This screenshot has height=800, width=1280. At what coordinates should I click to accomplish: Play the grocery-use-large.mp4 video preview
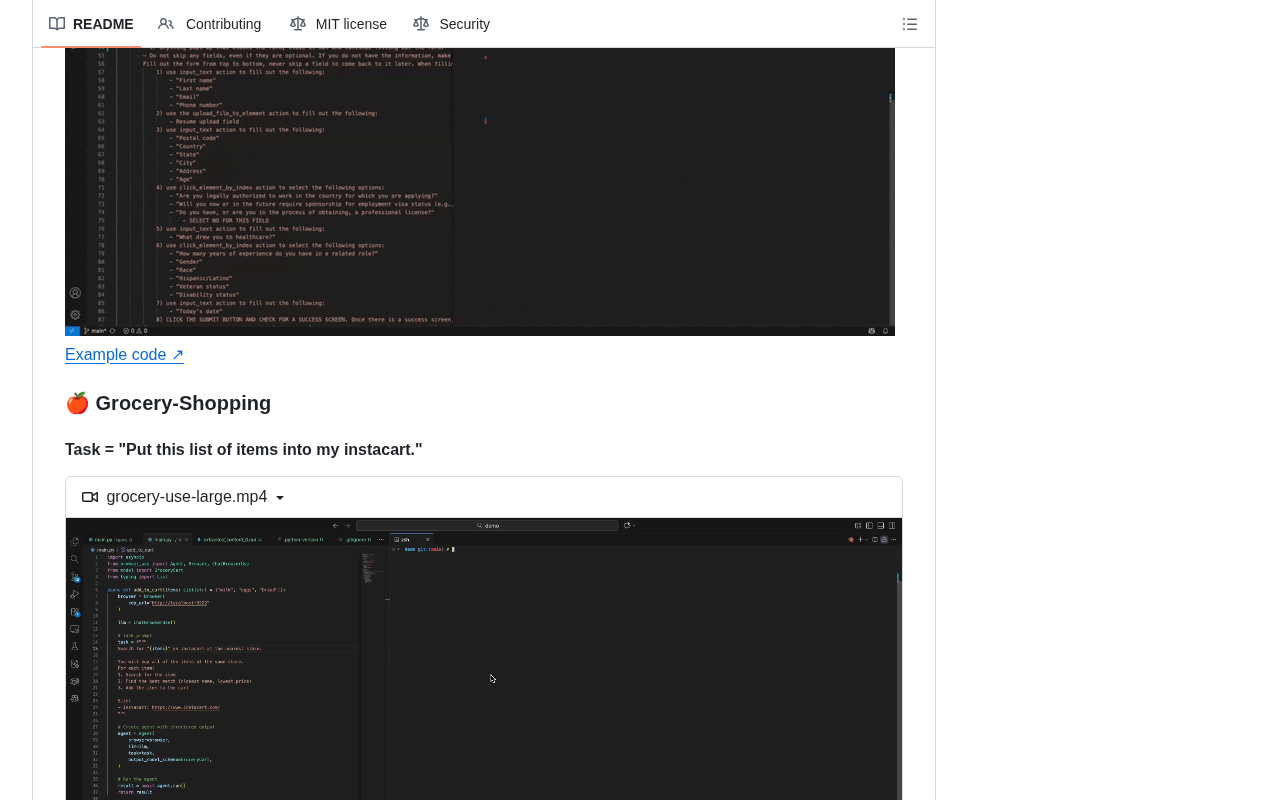(484, 659)
